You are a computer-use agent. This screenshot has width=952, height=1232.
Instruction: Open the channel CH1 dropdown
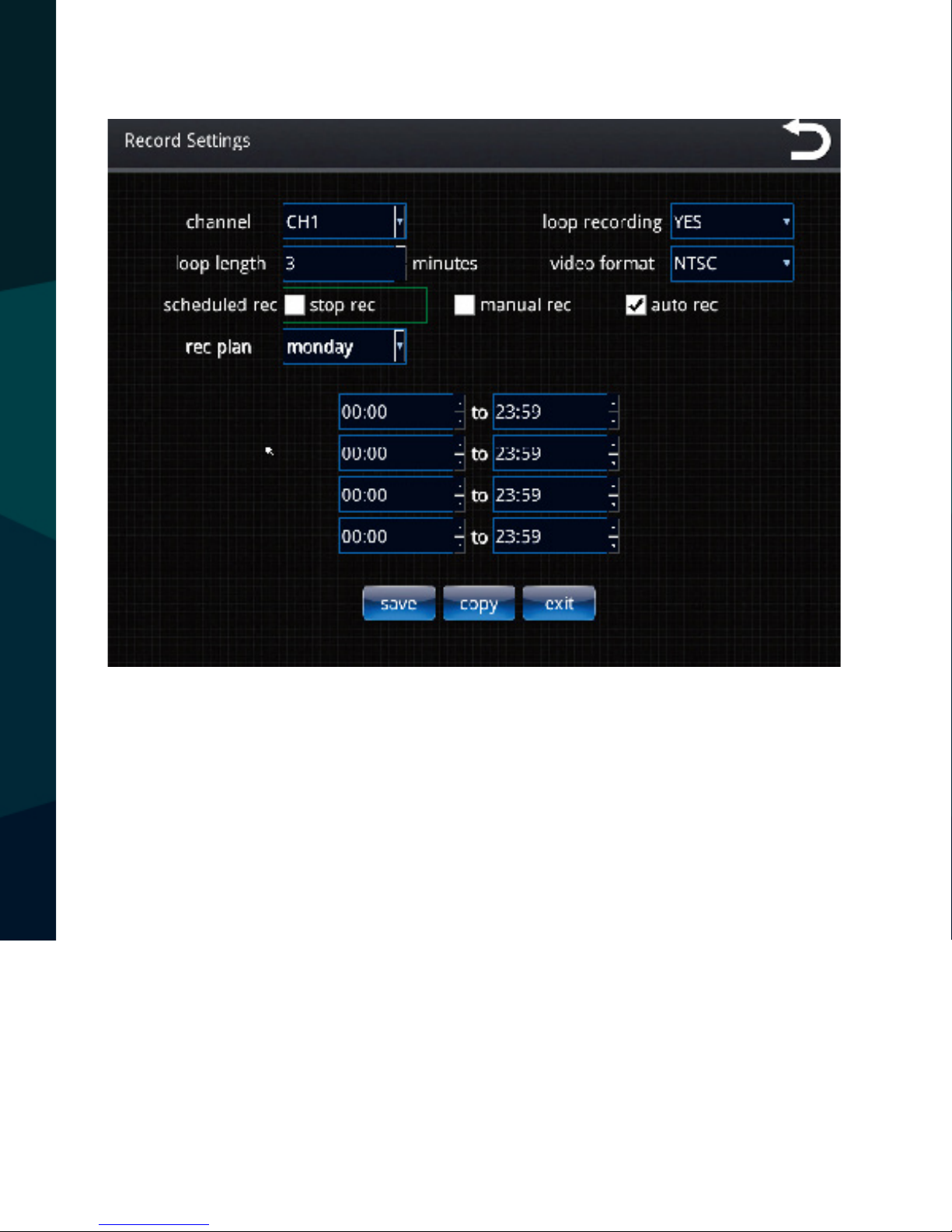(x=344, y=222)
